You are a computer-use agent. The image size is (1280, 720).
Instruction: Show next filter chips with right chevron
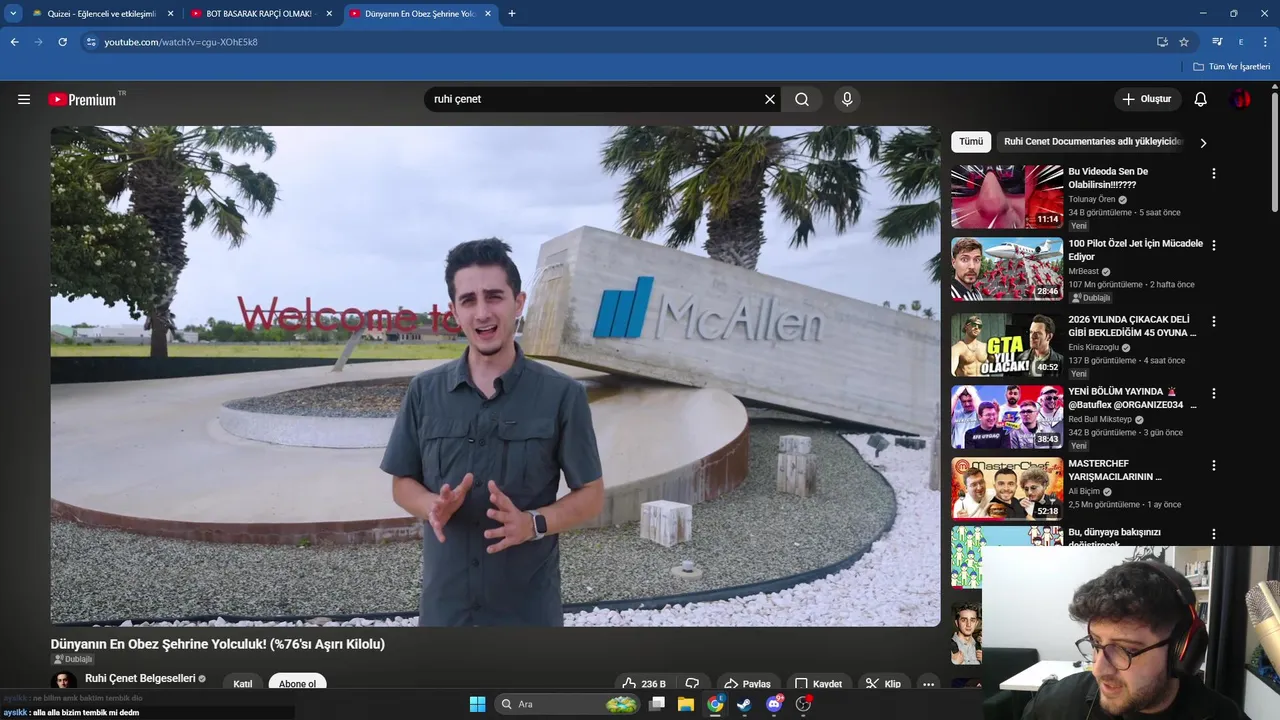[1203, 143]
